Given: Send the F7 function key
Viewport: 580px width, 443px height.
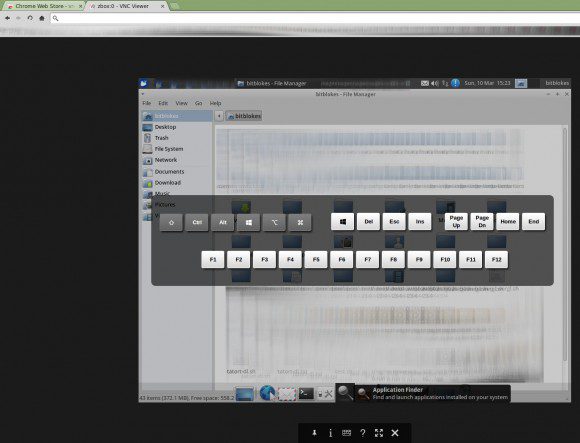Looking at the screenshot, I should point(368,260).
